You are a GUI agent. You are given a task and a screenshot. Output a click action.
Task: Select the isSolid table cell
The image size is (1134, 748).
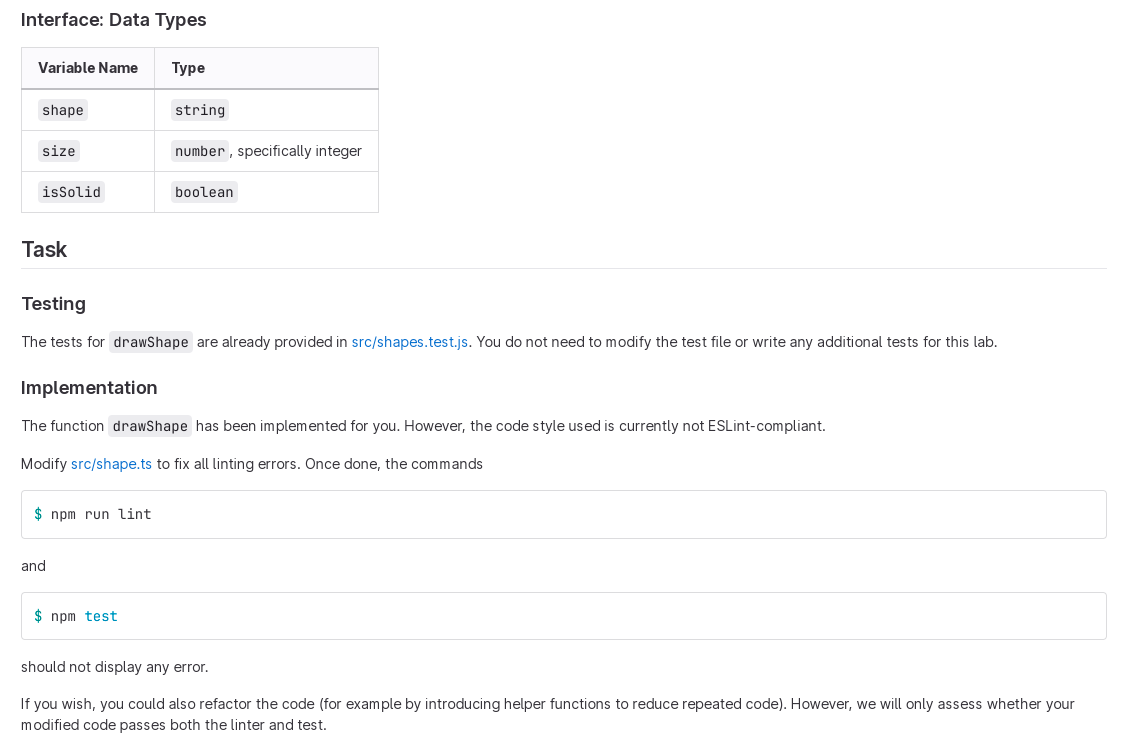(88, 192)
